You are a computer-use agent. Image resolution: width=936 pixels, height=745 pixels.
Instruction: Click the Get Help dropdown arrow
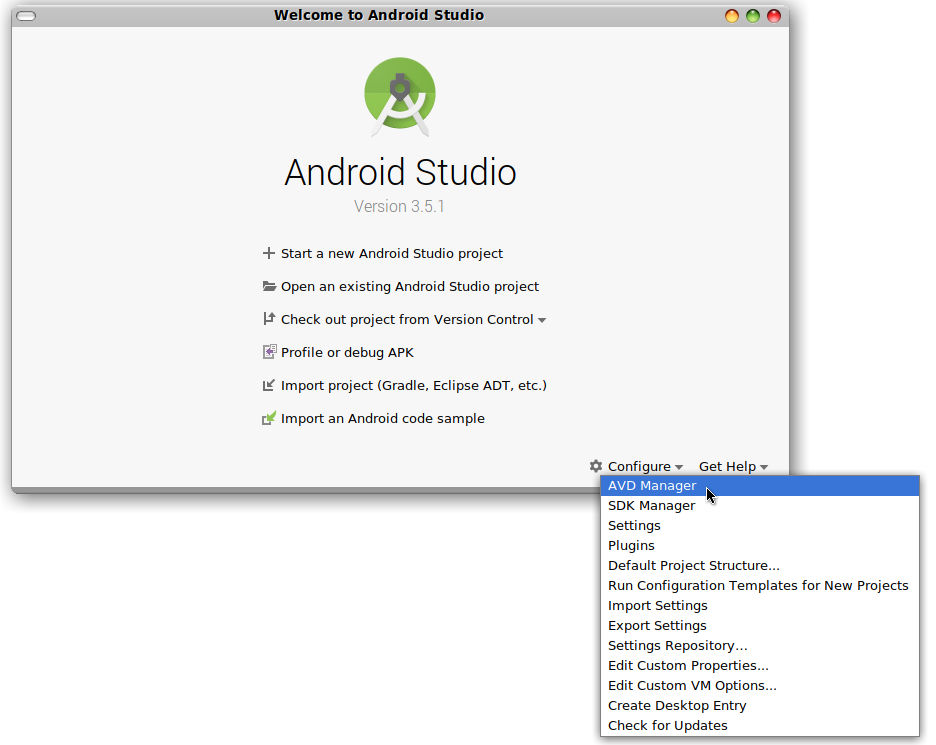pos(764,467)
